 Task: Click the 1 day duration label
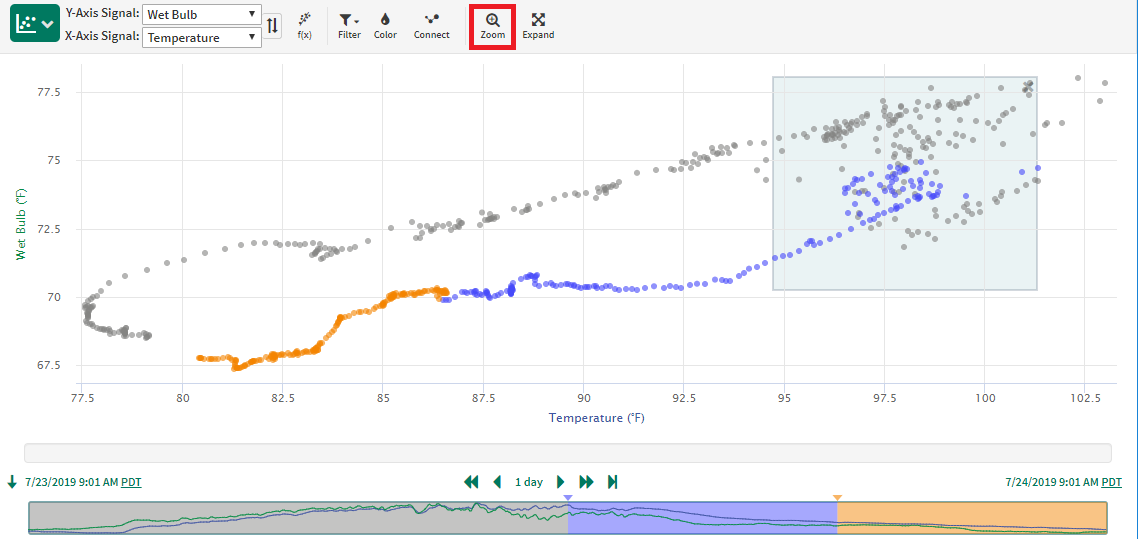click(529, 482)
